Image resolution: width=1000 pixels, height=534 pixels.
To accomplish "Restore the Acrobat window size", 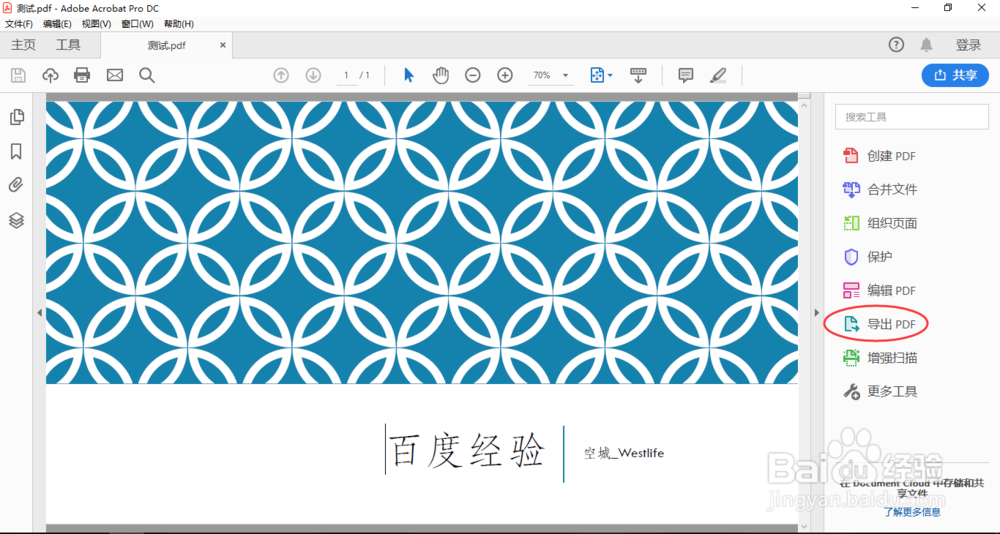I will click(948, 8).
